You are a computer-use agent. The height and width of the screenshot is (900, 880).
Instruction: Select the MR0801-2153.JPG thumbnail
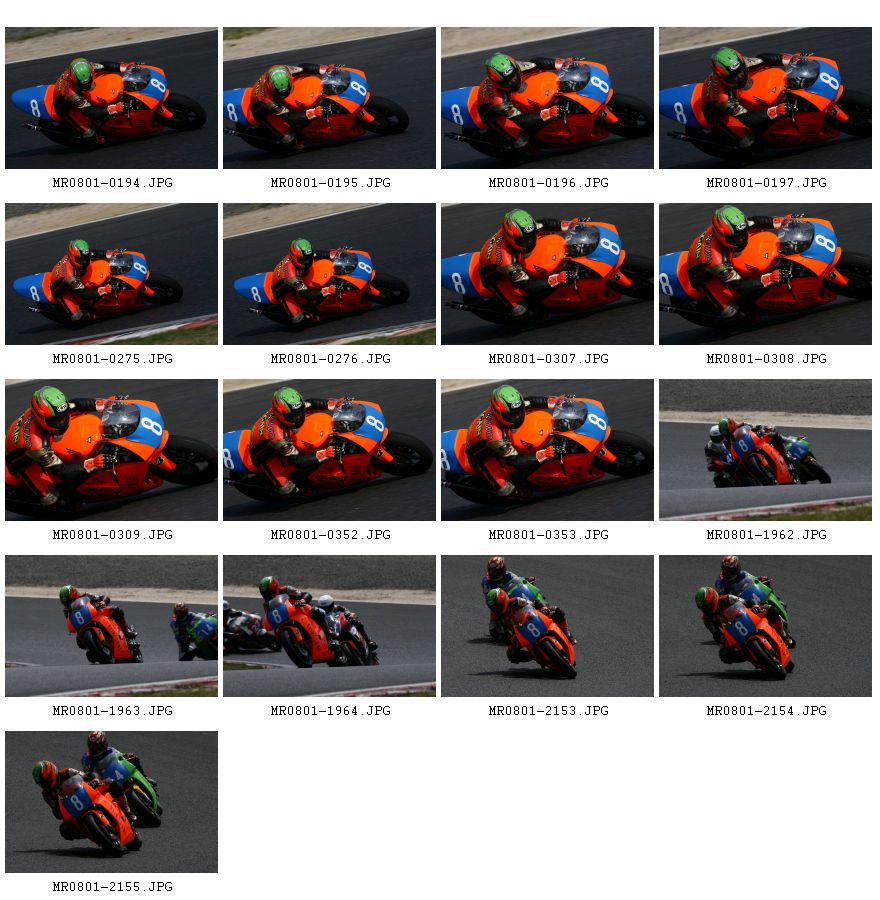(x=548, y=626)
